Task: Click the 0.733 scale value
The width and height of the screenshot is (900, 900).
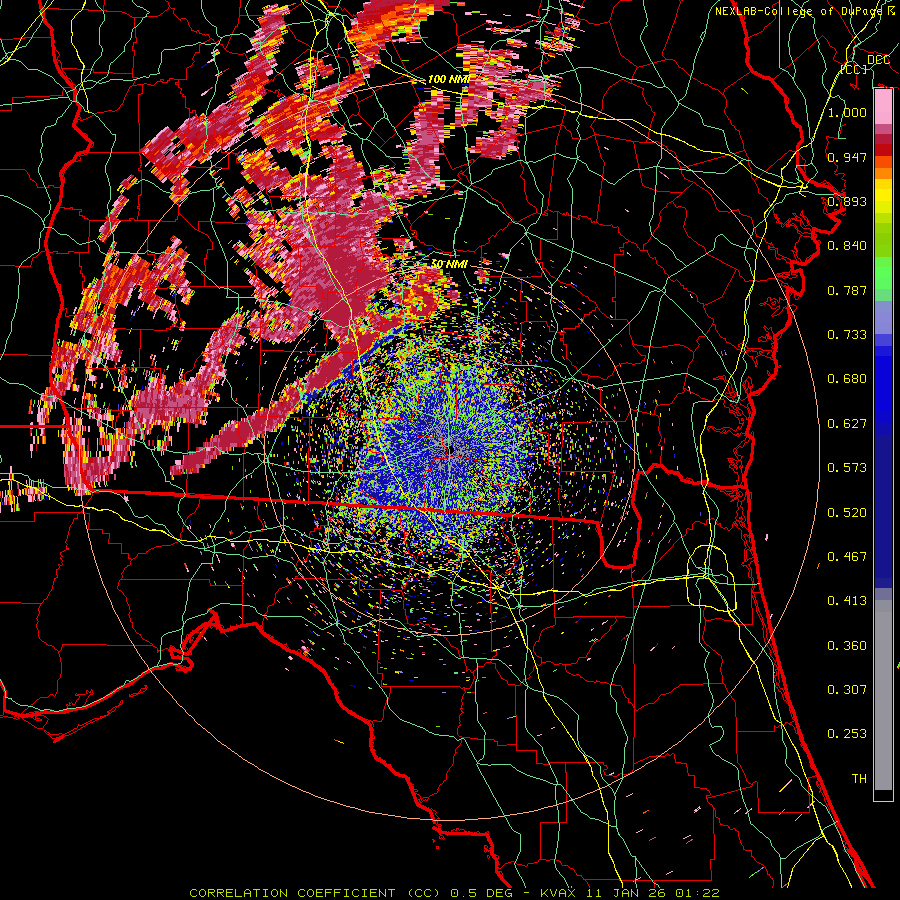Action: click(847, 335)
